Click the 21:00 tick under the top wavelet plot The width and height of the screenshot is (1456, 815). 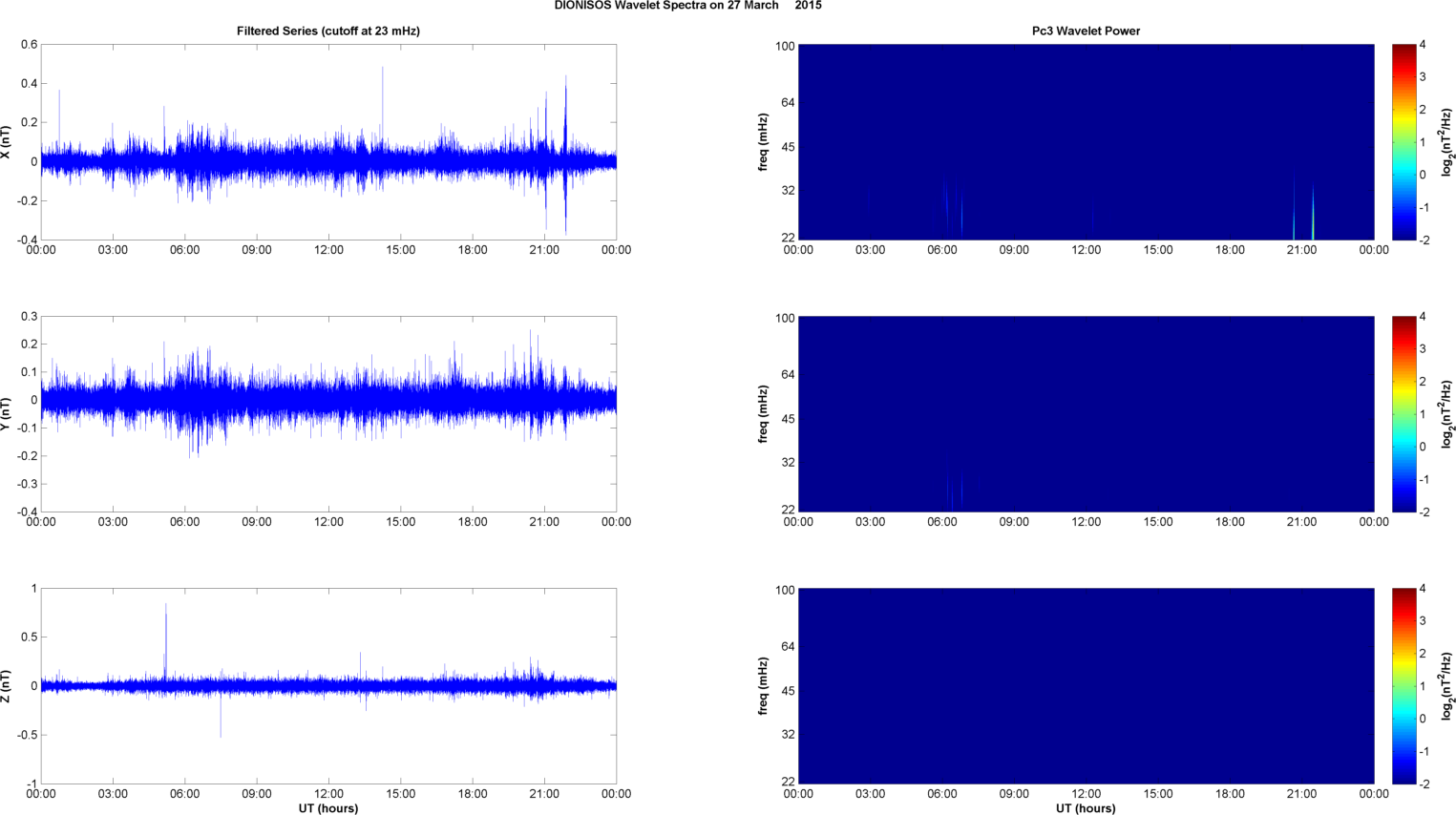[x=1302, y=250]
